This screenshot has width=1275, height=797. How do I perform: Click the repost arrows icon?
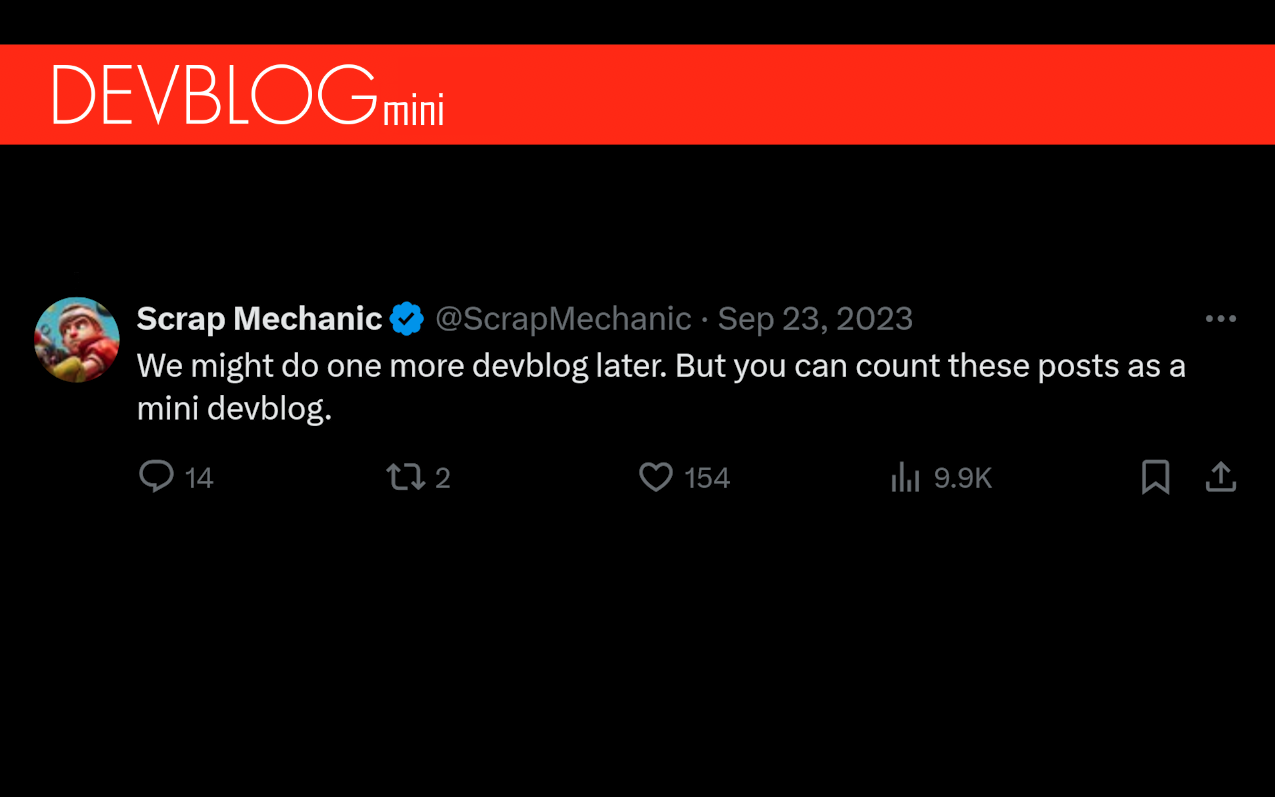[405, 477]
